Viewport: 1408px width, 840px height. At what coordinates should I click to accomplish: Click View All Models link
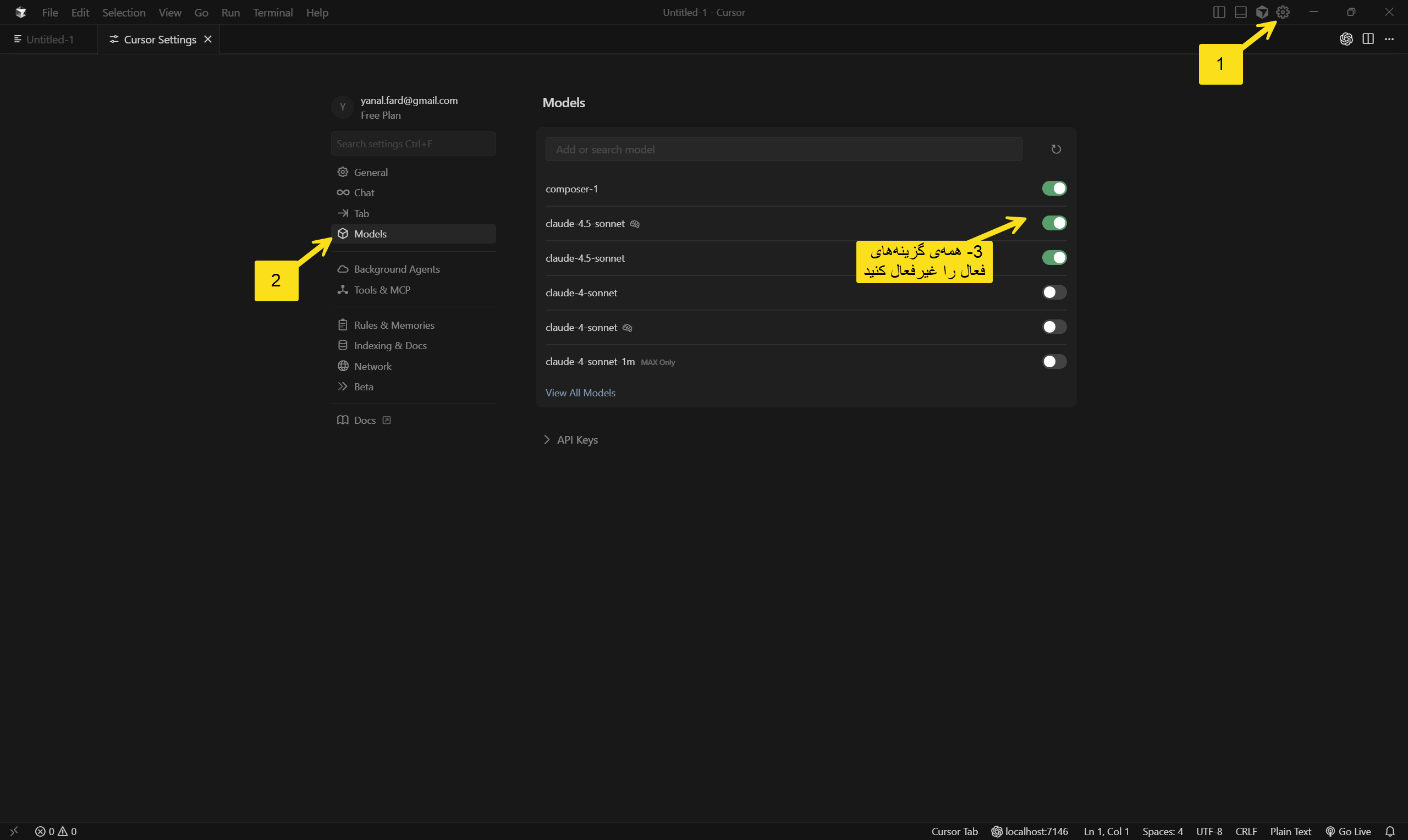point(580,393)
